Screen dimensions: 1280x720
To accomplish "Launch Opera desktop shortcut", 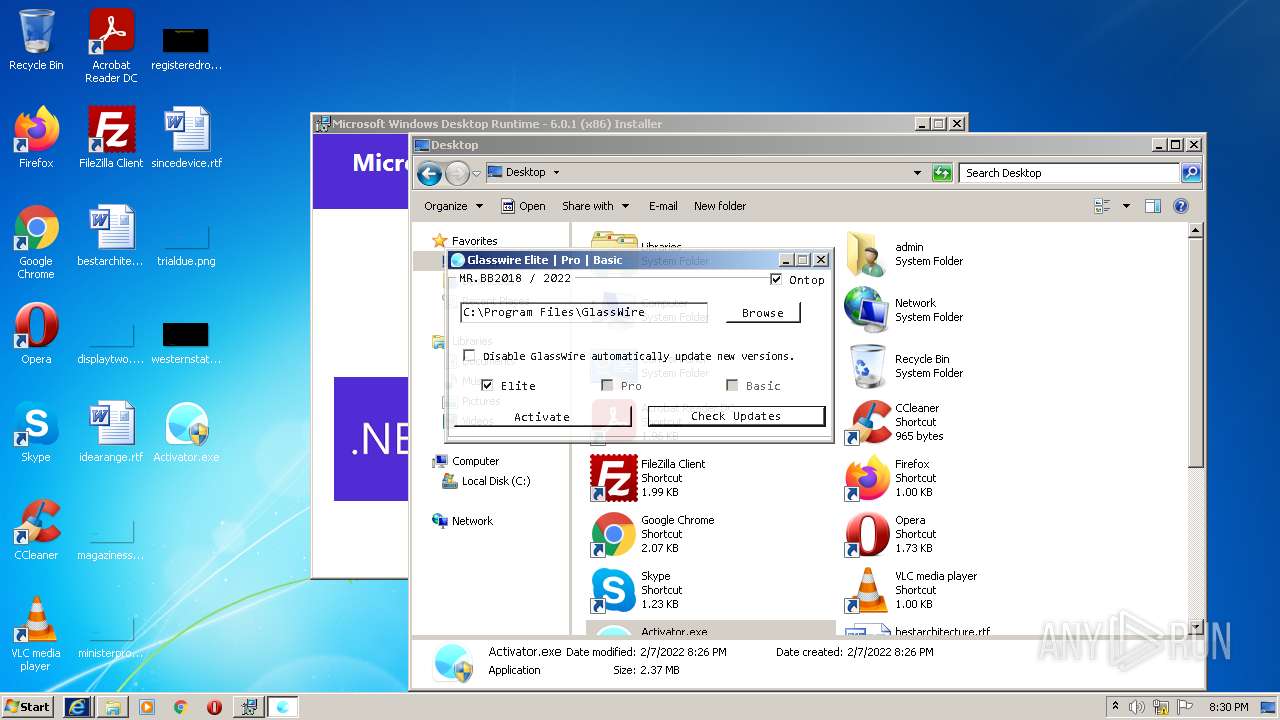I will [x=36, y=334].
